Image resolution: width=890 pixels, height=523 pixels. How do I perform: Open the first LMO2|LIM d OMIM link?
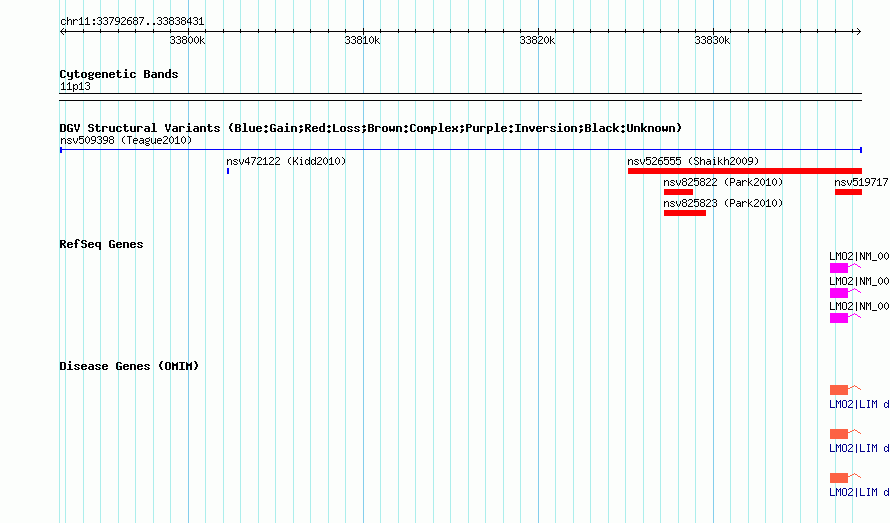coord(859,404)
